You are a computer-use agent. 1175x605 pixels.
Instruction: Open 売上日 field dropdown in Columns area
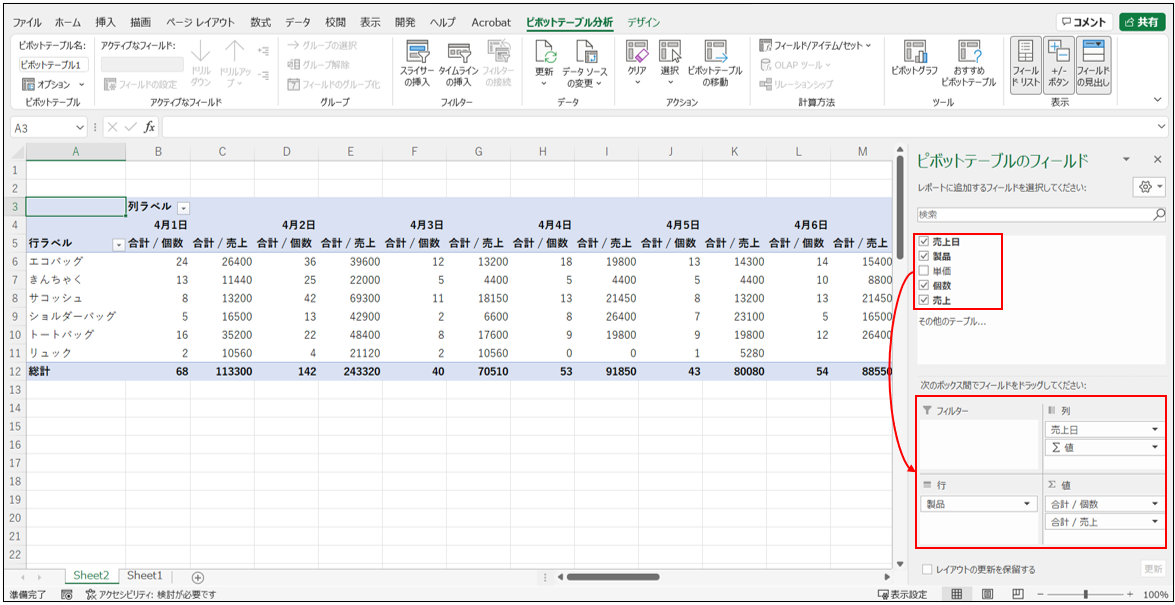tap(1157, 430)
